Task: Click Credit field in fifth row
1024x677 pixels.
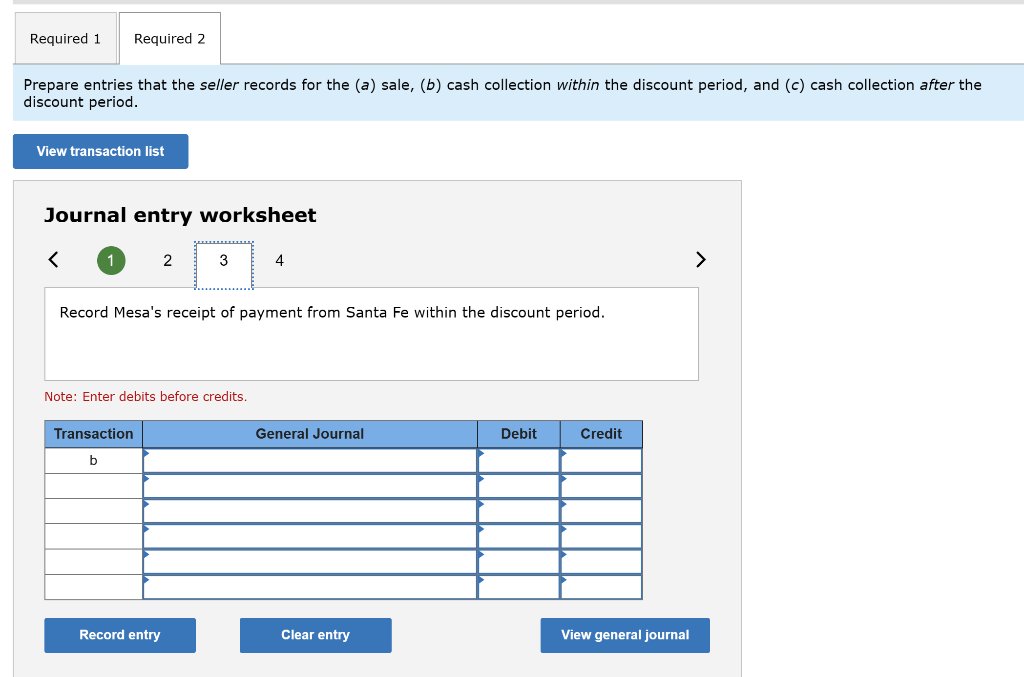Action: pos(601,562)
